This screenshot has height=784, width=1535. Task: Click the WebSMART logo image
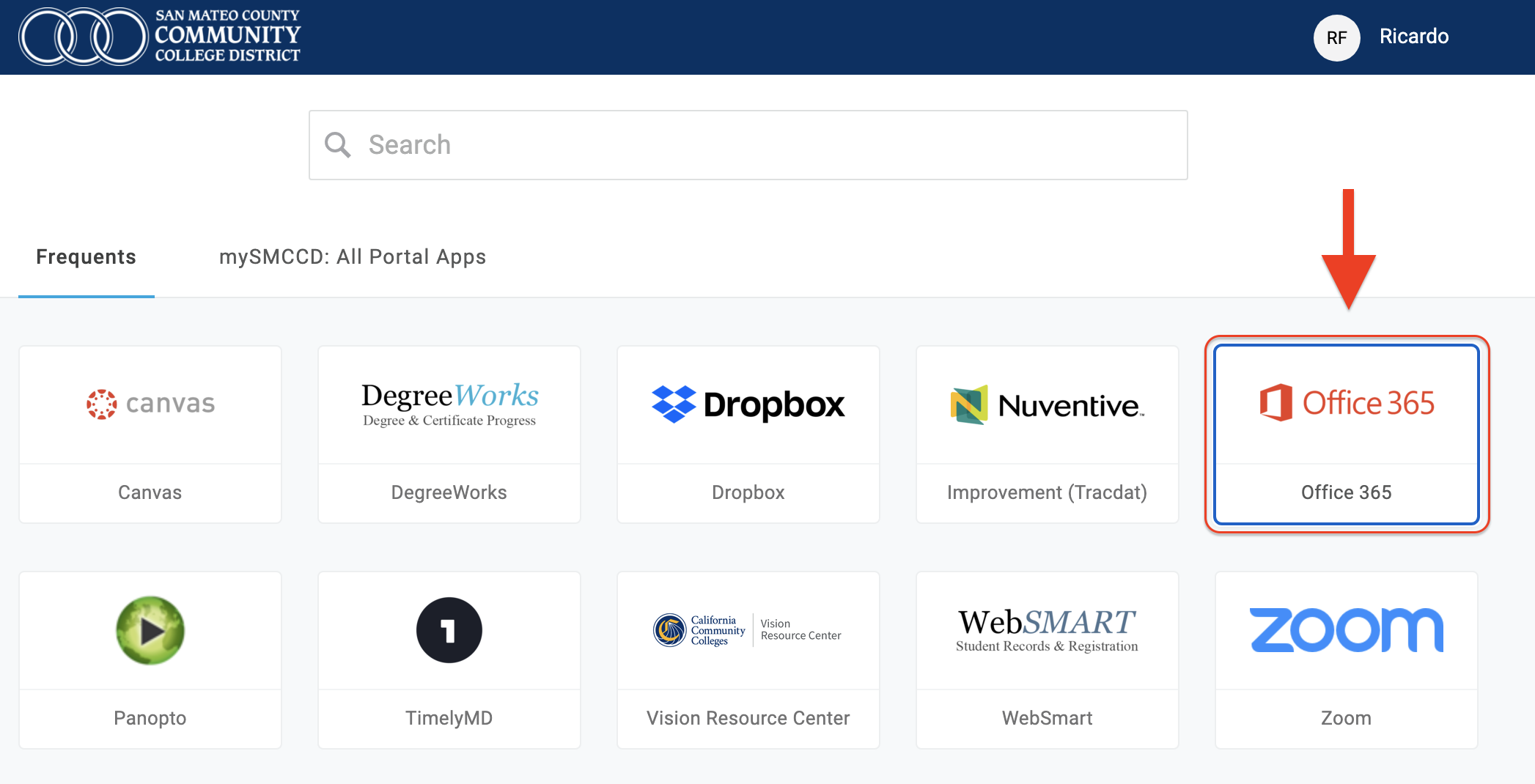[1047, 630]
